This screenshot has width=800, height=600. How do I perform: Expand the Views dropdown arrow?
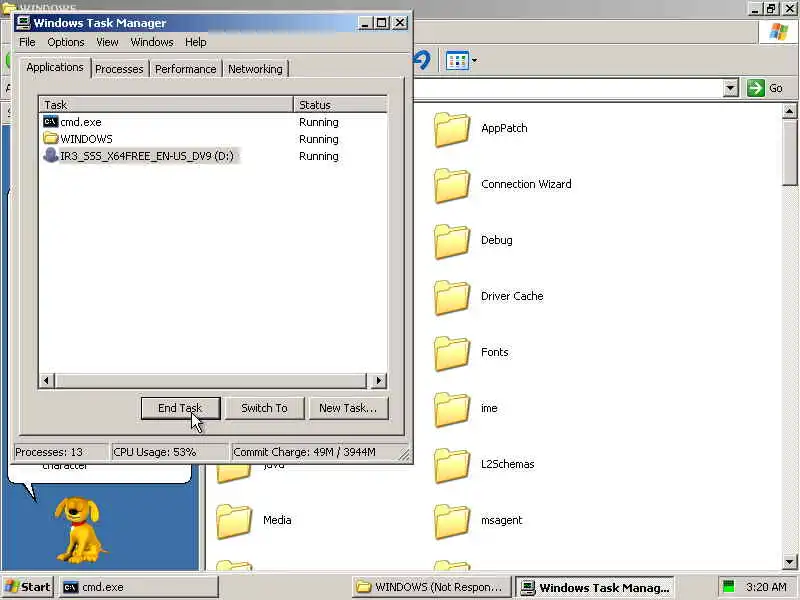tap(474, 61)
